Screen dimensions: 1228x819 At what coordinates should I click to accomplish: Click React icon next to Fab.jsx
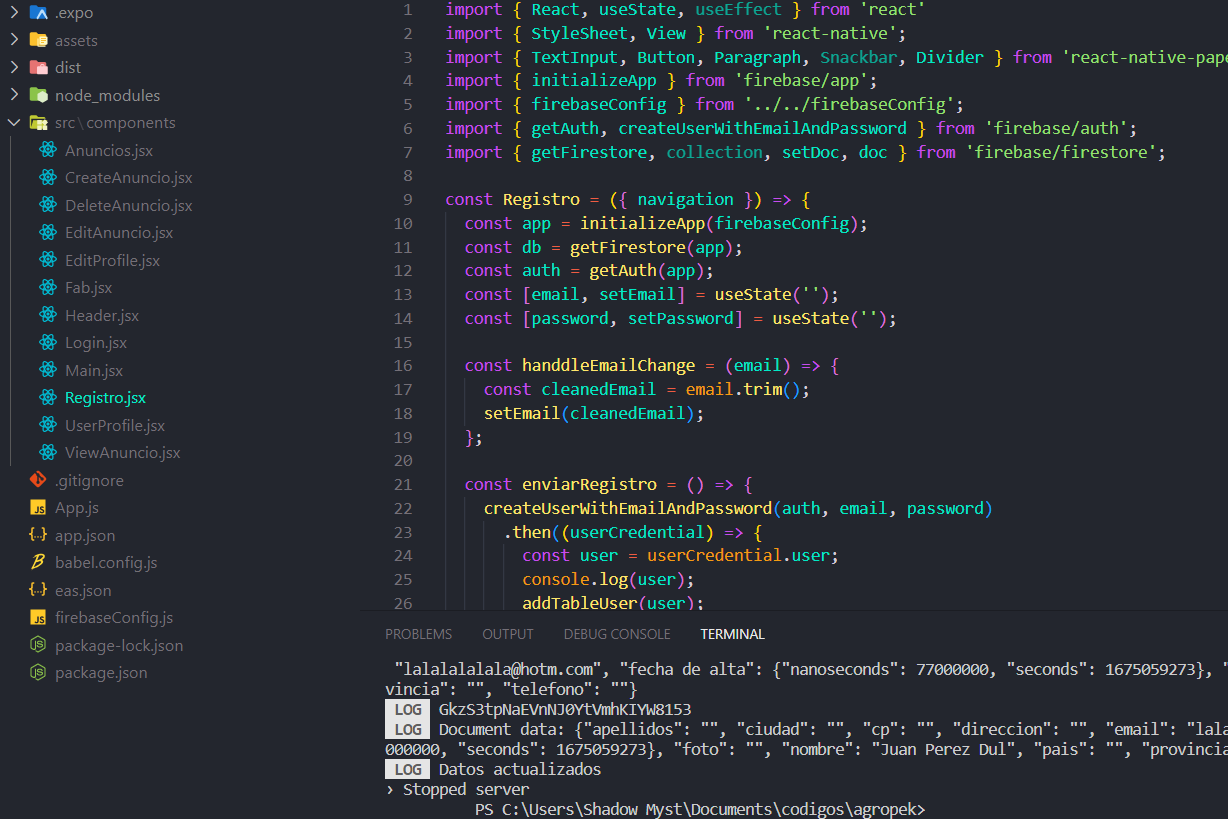(x=48, y=288)
